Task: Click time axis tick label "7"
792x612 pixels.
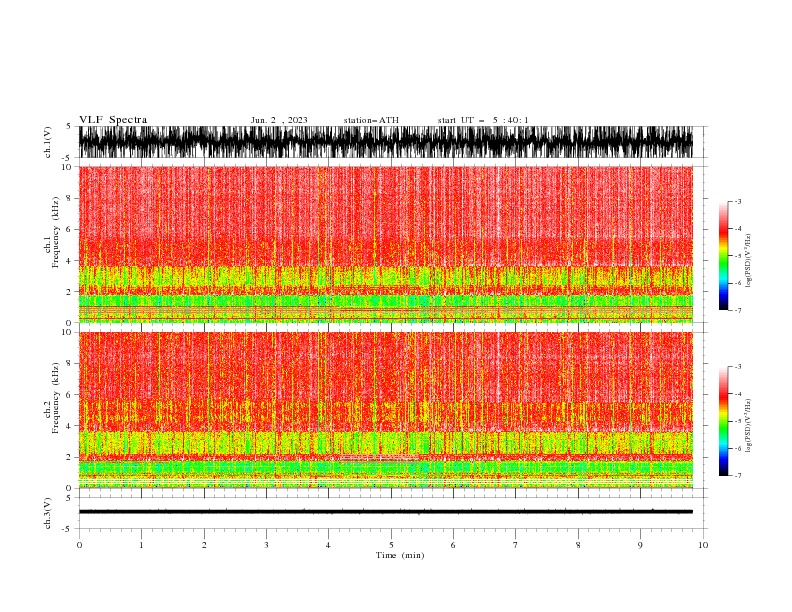Action: click(x=516, y=545)
